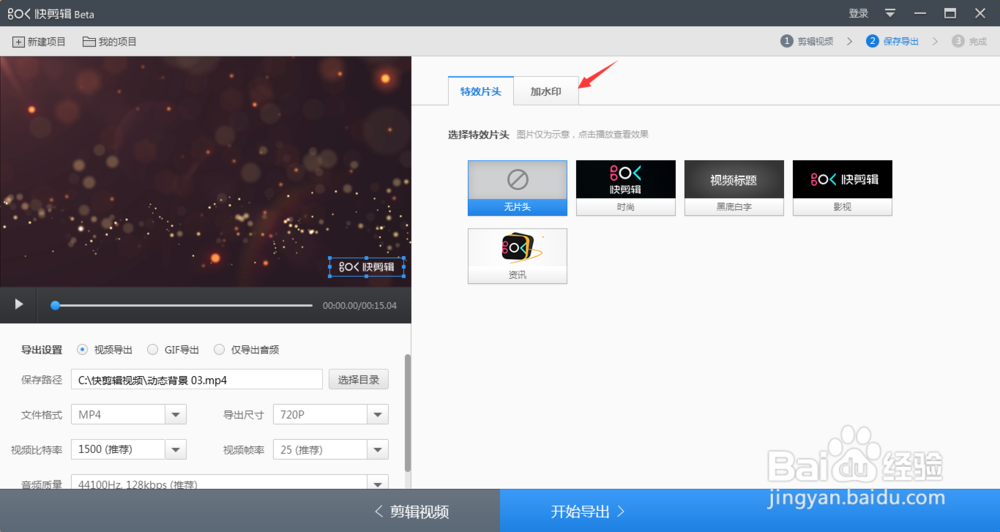Play the video preview
The image size is (1000, 532).
[18, 304]
